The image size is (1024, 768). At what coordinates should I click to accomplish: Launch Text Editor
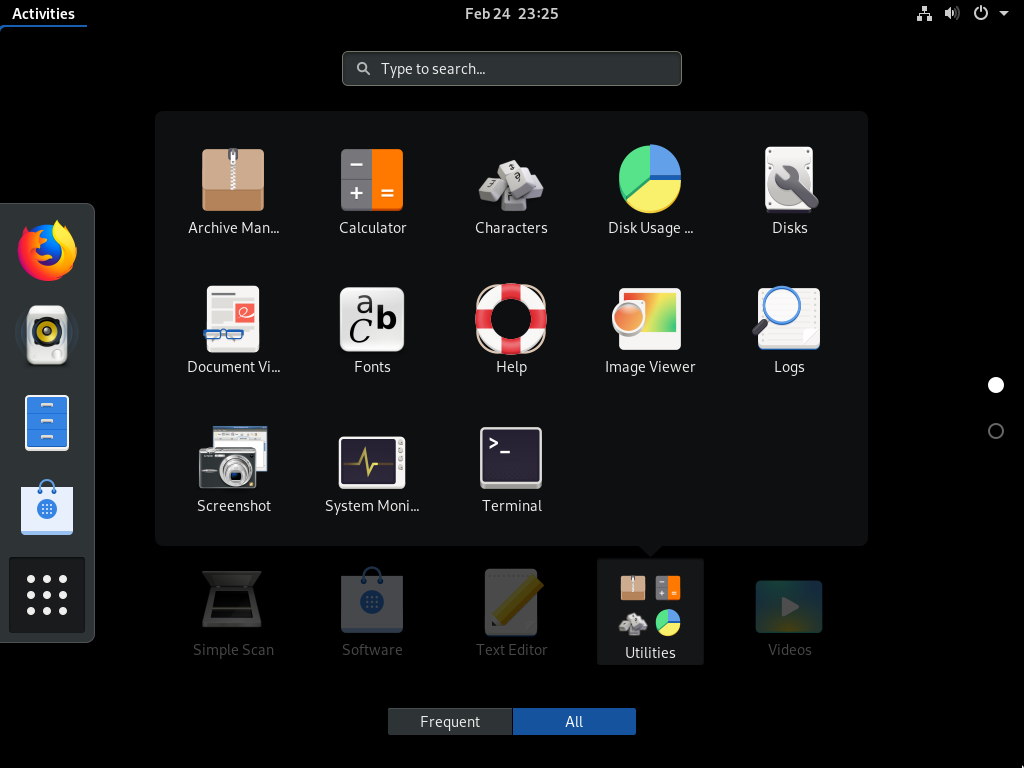(x=511, y=612)
